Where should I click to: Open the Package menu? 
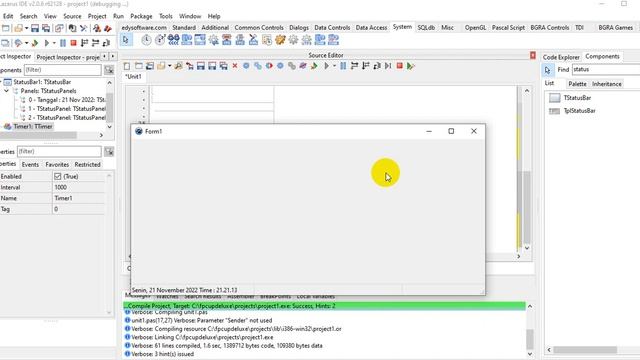(141, 16)
